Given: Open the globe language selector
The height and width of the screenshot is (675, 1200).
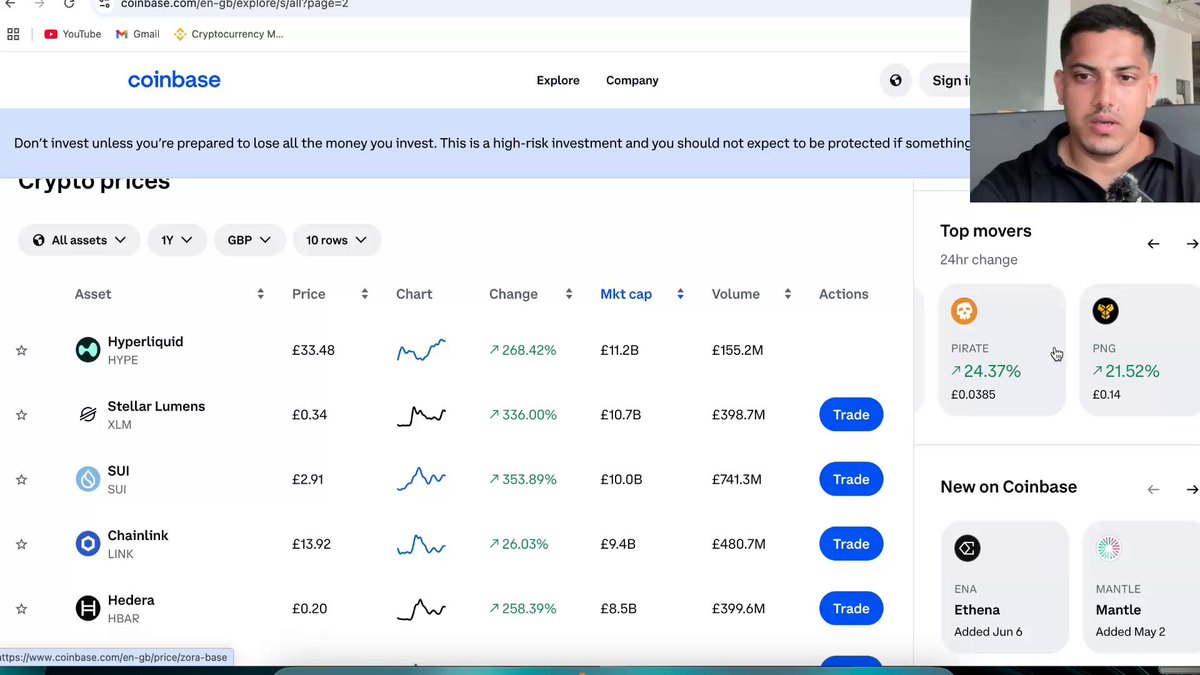Looking at the screenshot, I should click(895, 80).
